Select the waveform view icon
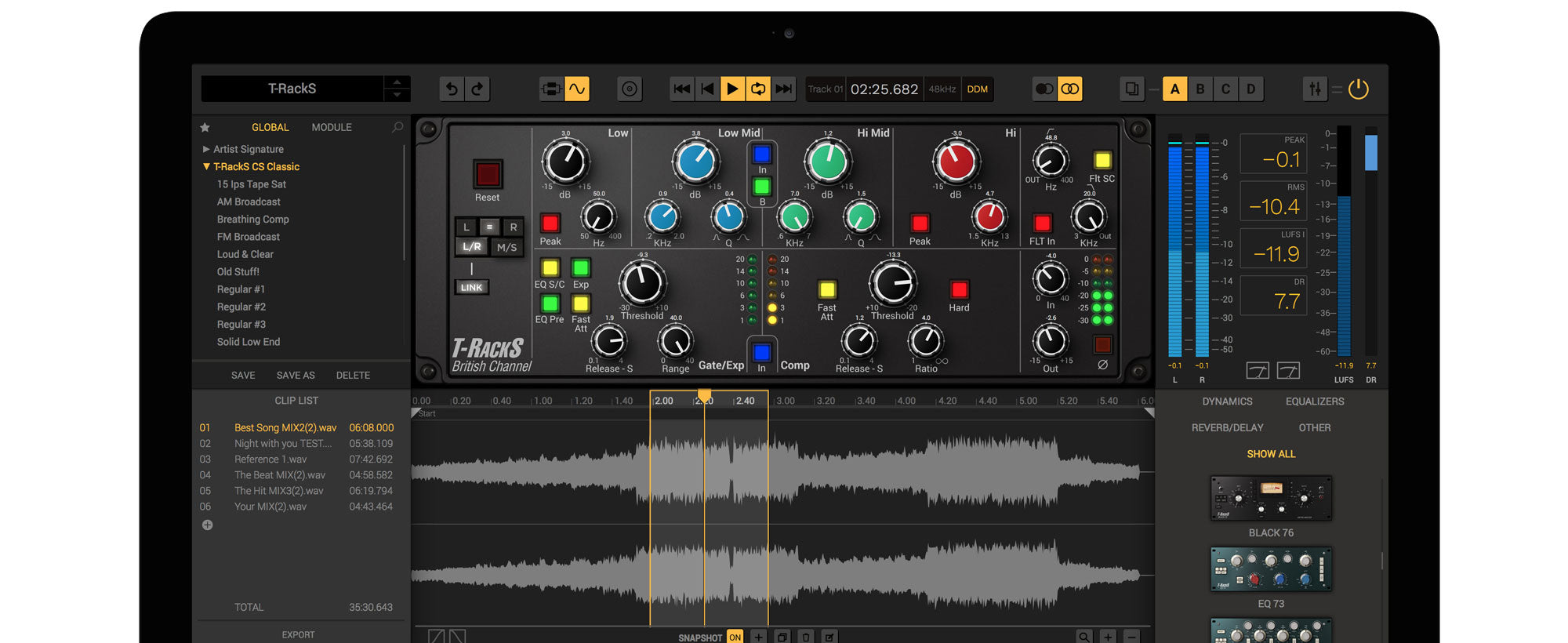Screen dimensions: 1568x643 click(577, 89)
